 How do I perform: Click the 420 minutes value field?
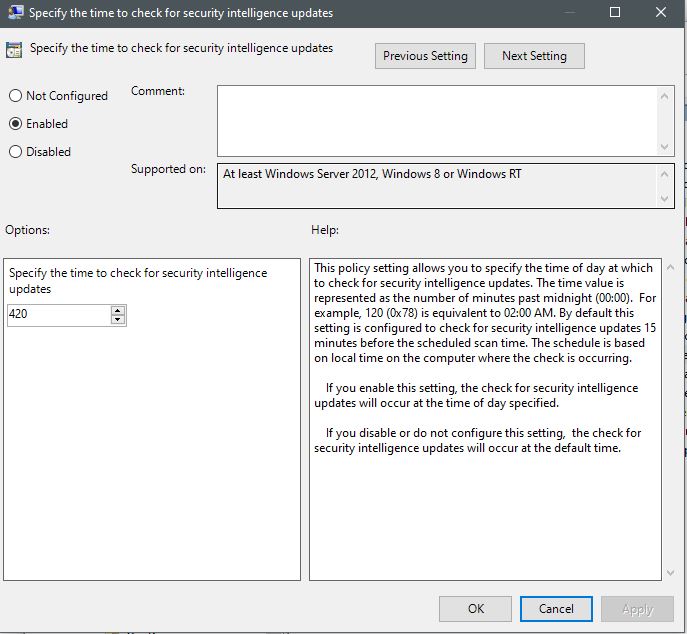(x=59, y=315)
